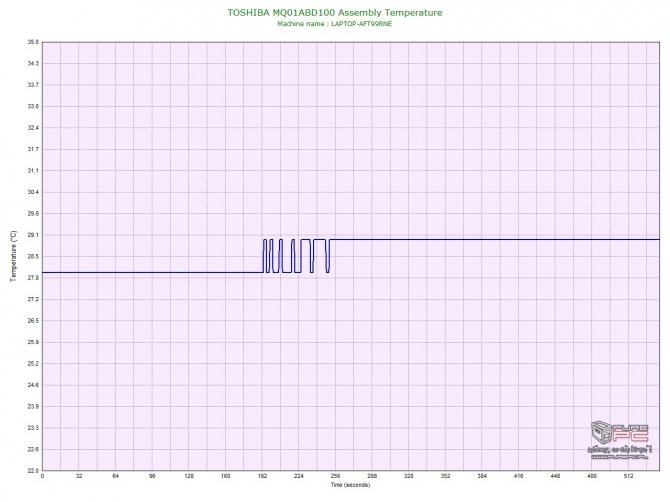Select the 224 seconds time tick
This screenshot has width=670, height=502.
pos(299,476)
